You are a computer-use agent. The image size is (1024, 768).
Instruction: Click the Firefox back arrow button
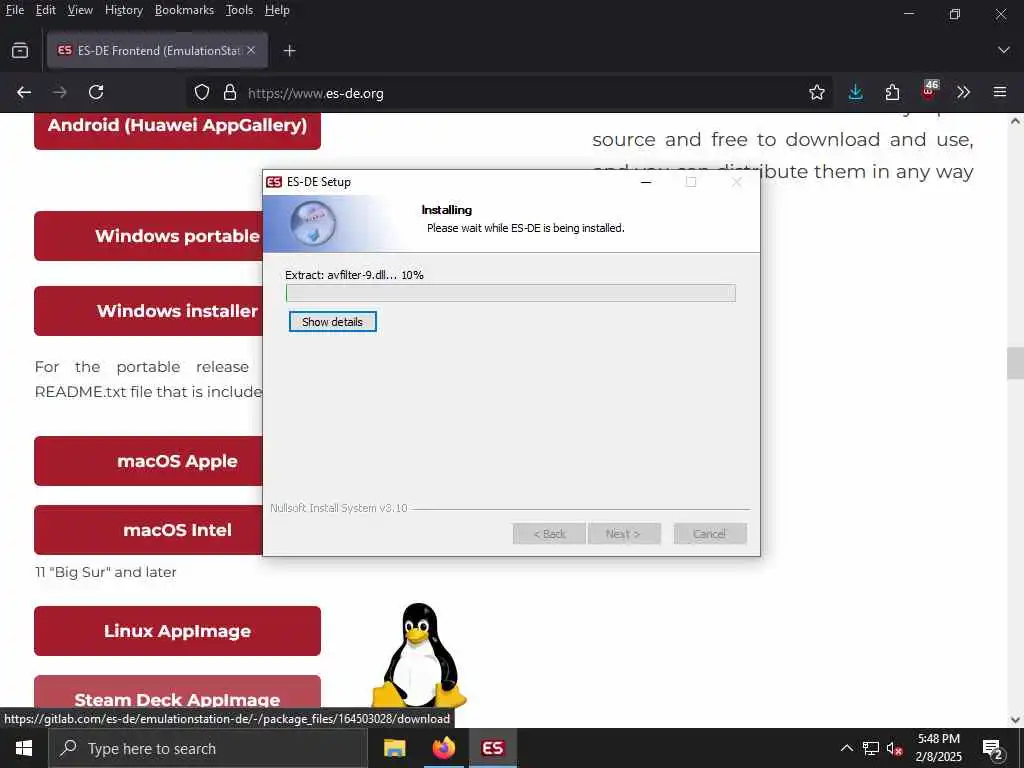[x=24, y=93]
